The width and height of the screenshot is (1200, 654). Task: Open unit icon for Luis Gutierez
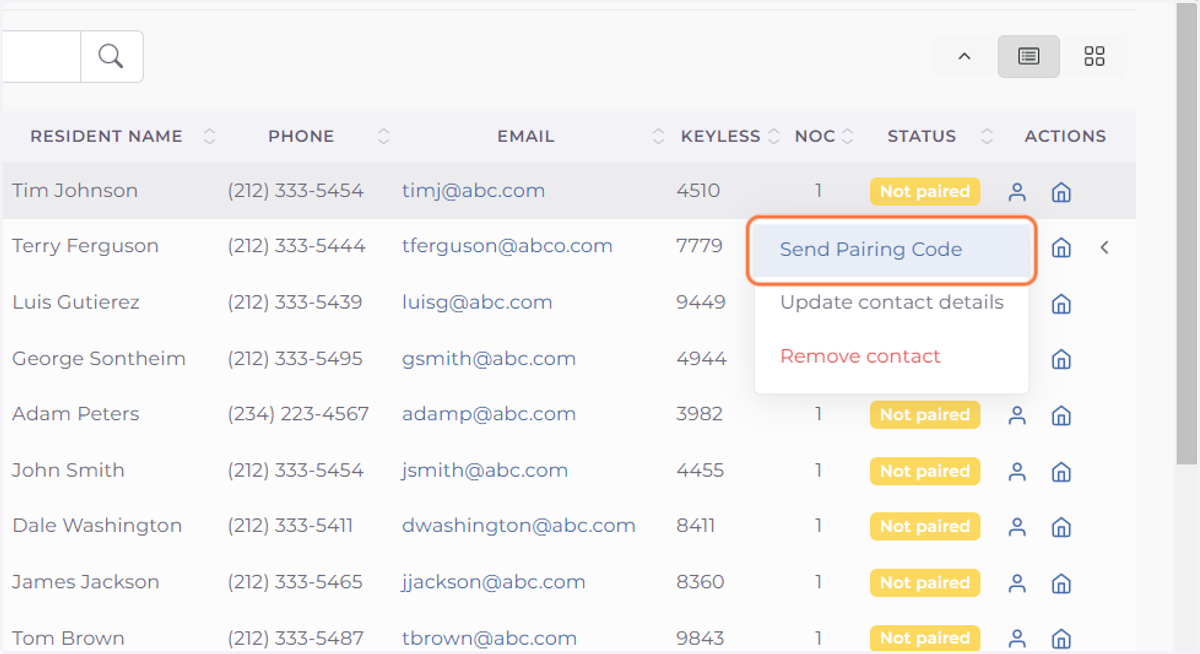1062,303
